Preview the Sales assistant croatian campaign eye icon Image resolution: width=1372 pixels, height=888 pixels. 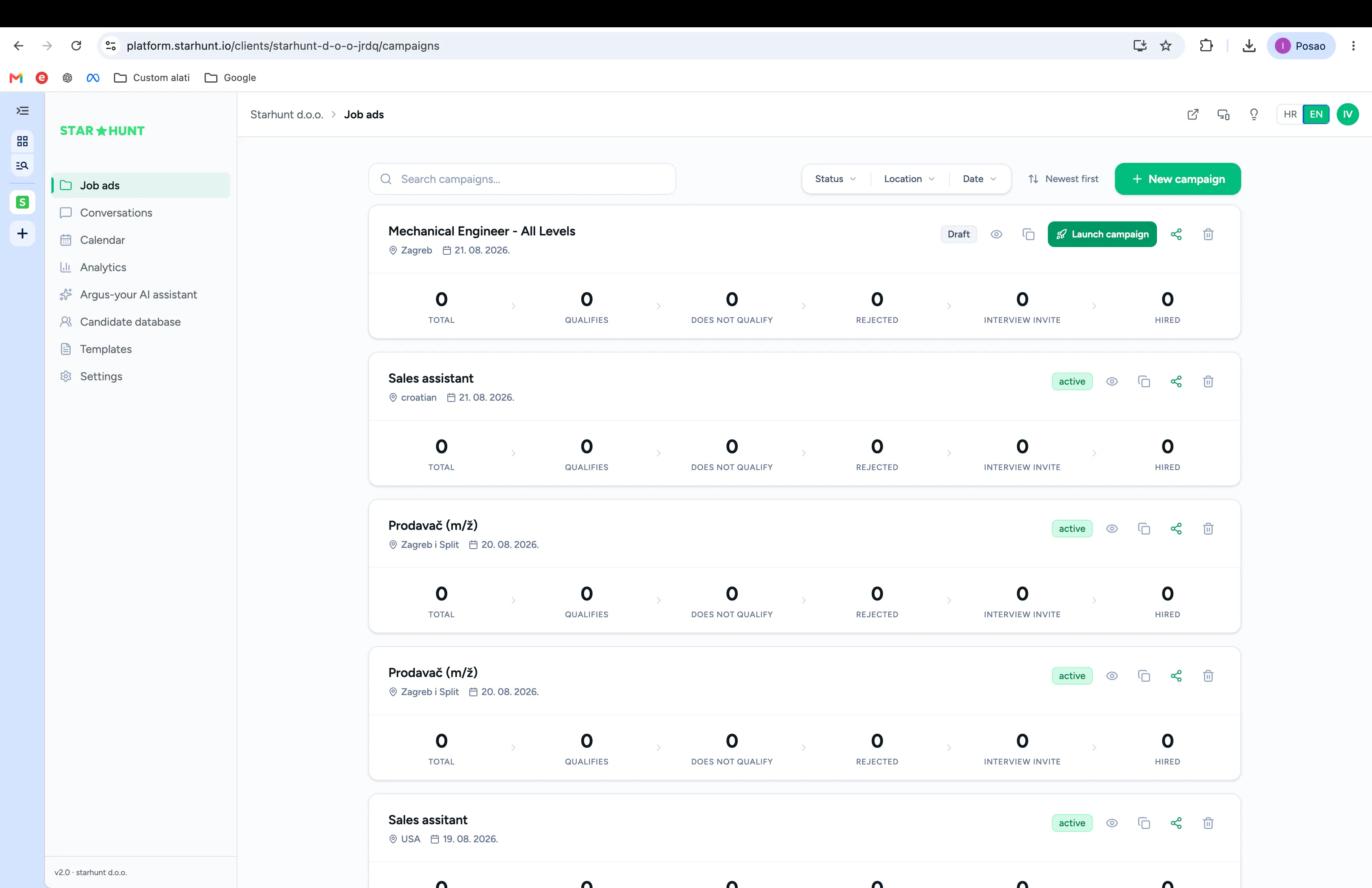tap(1112, 381)
